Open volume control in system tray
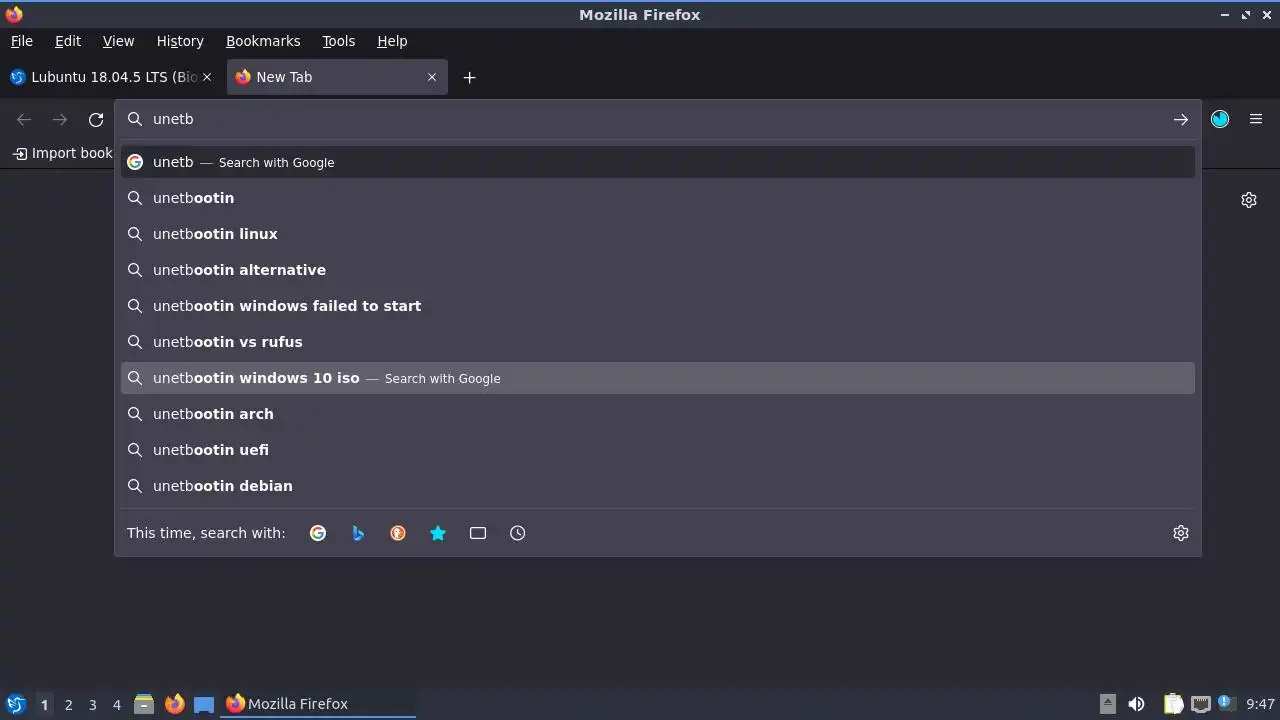This screenshot has width=1280, height=720. pyautogui.click(x=1137, y=704)
